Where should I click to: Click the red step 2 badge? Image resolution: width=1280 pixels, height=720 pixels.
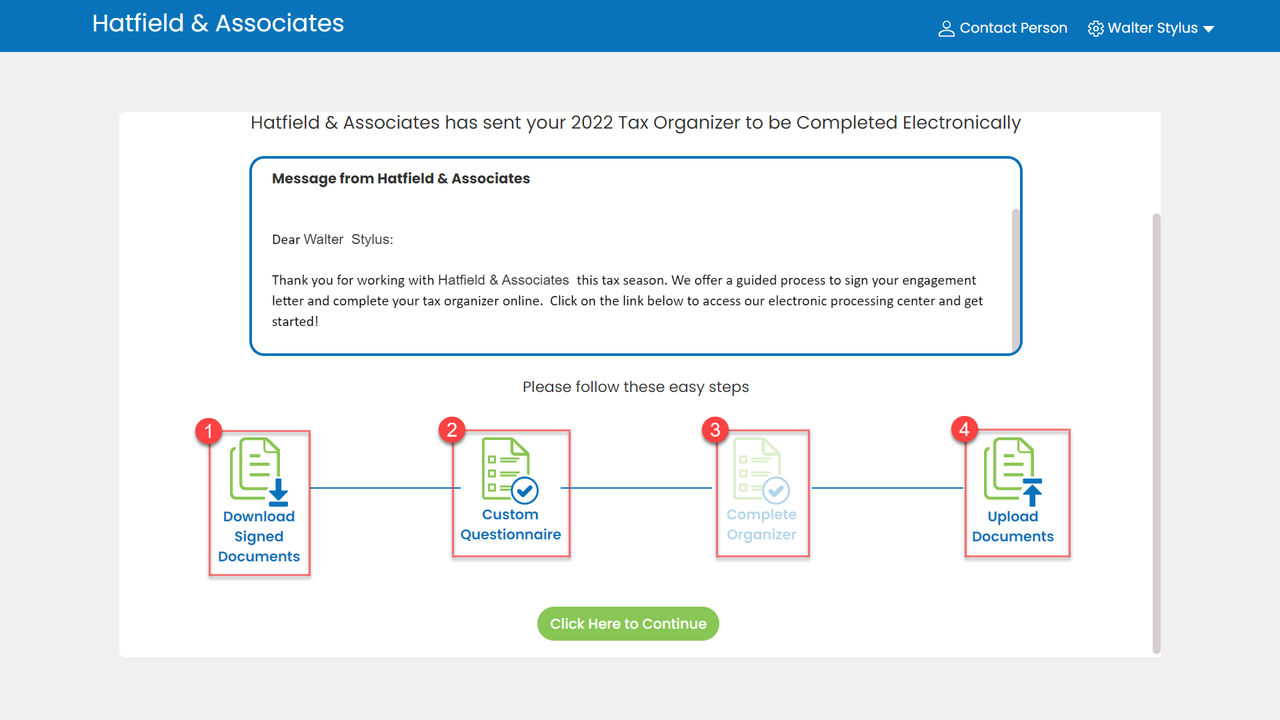452,430
